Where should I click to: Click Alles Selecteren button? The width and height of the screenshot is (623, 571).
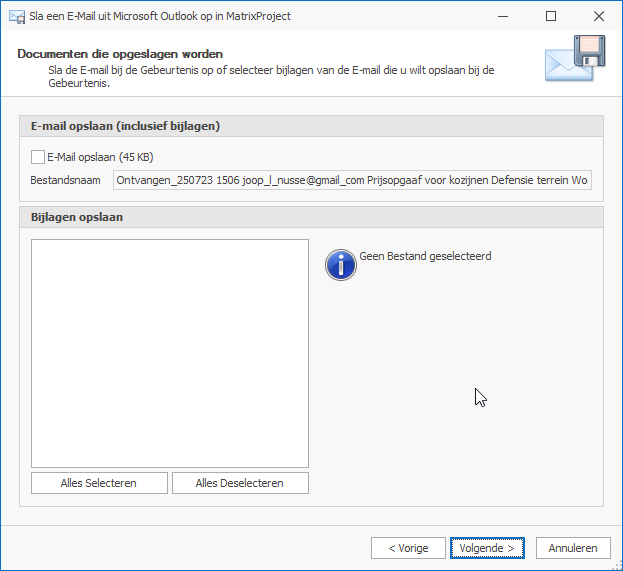[x=99, y=483]
